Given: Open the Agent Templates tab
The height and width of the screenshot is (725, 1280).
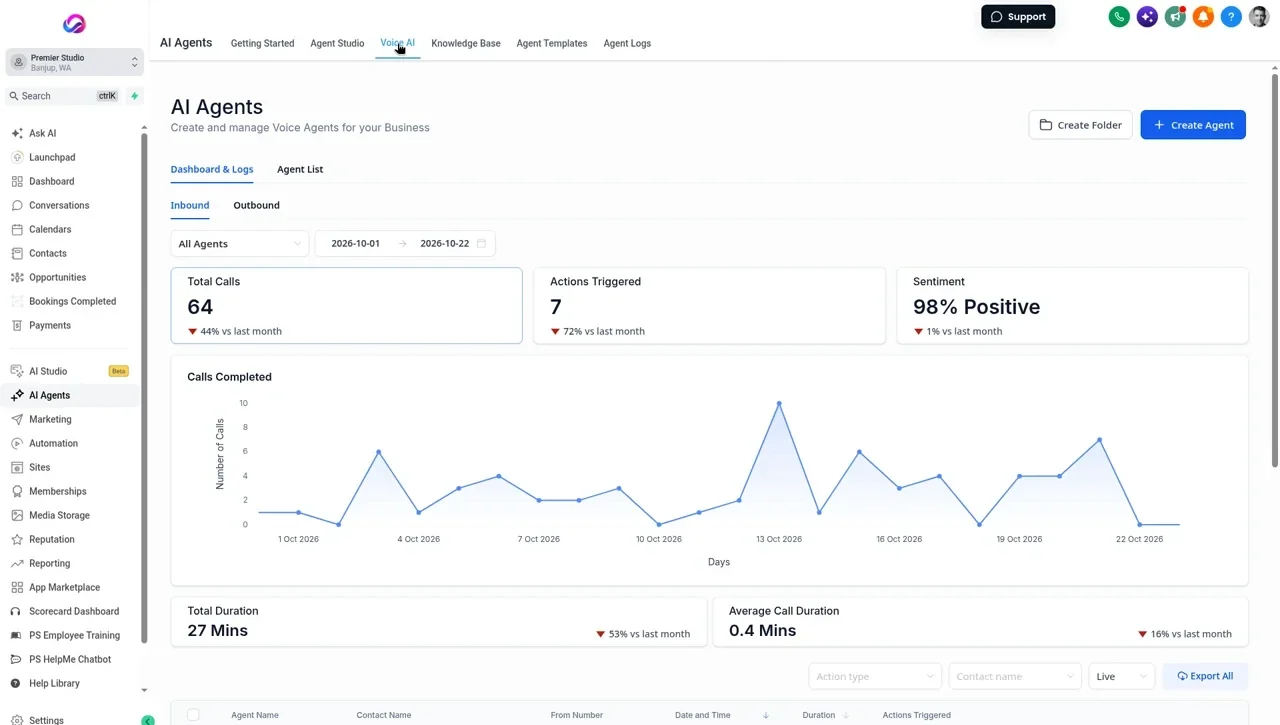Looking at the screenshot, I should 552,43.
